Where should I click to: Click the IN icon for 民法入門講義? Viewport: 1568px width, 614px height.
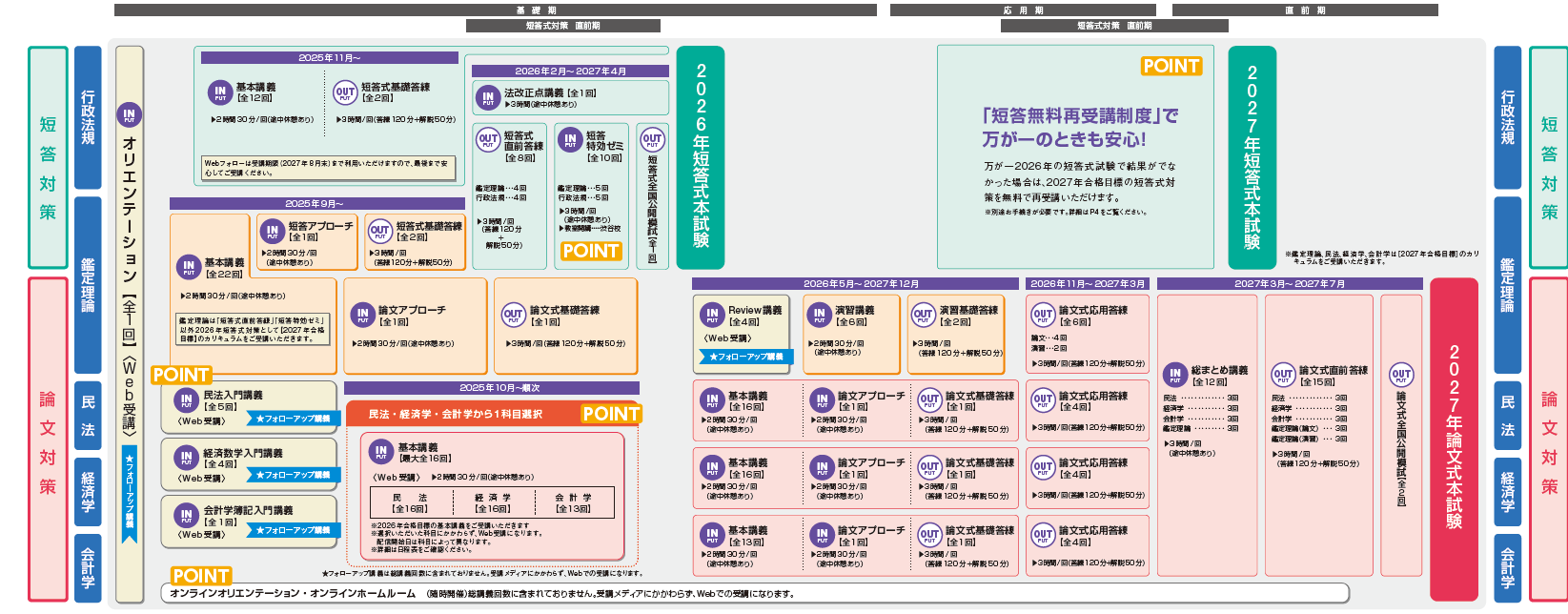coord(187,400)
